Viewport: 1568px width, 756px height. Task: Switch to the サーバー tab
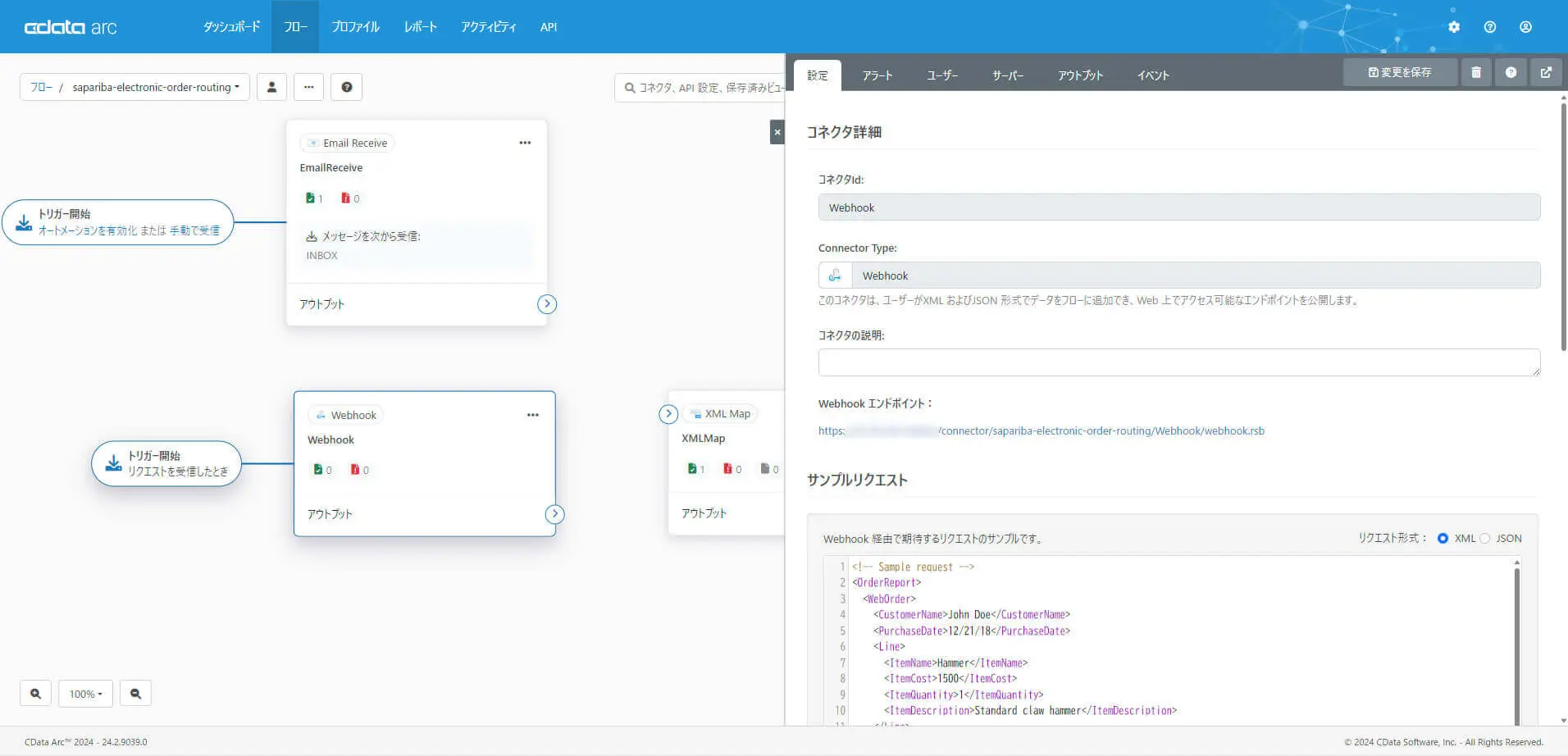pyautogui.click(x=1008, y=75)
